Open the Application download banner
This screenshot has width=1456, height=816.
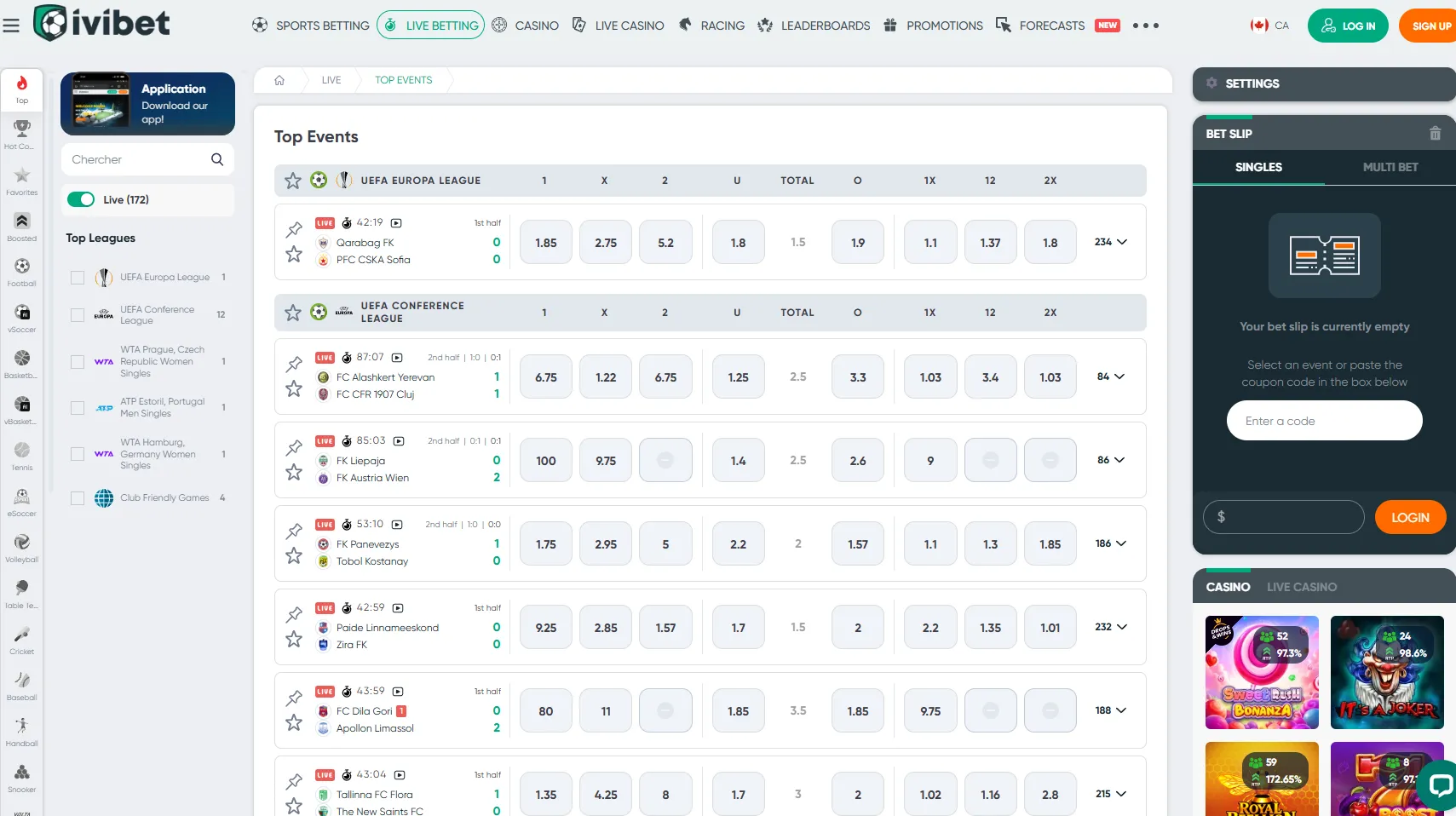click(147, 104)
